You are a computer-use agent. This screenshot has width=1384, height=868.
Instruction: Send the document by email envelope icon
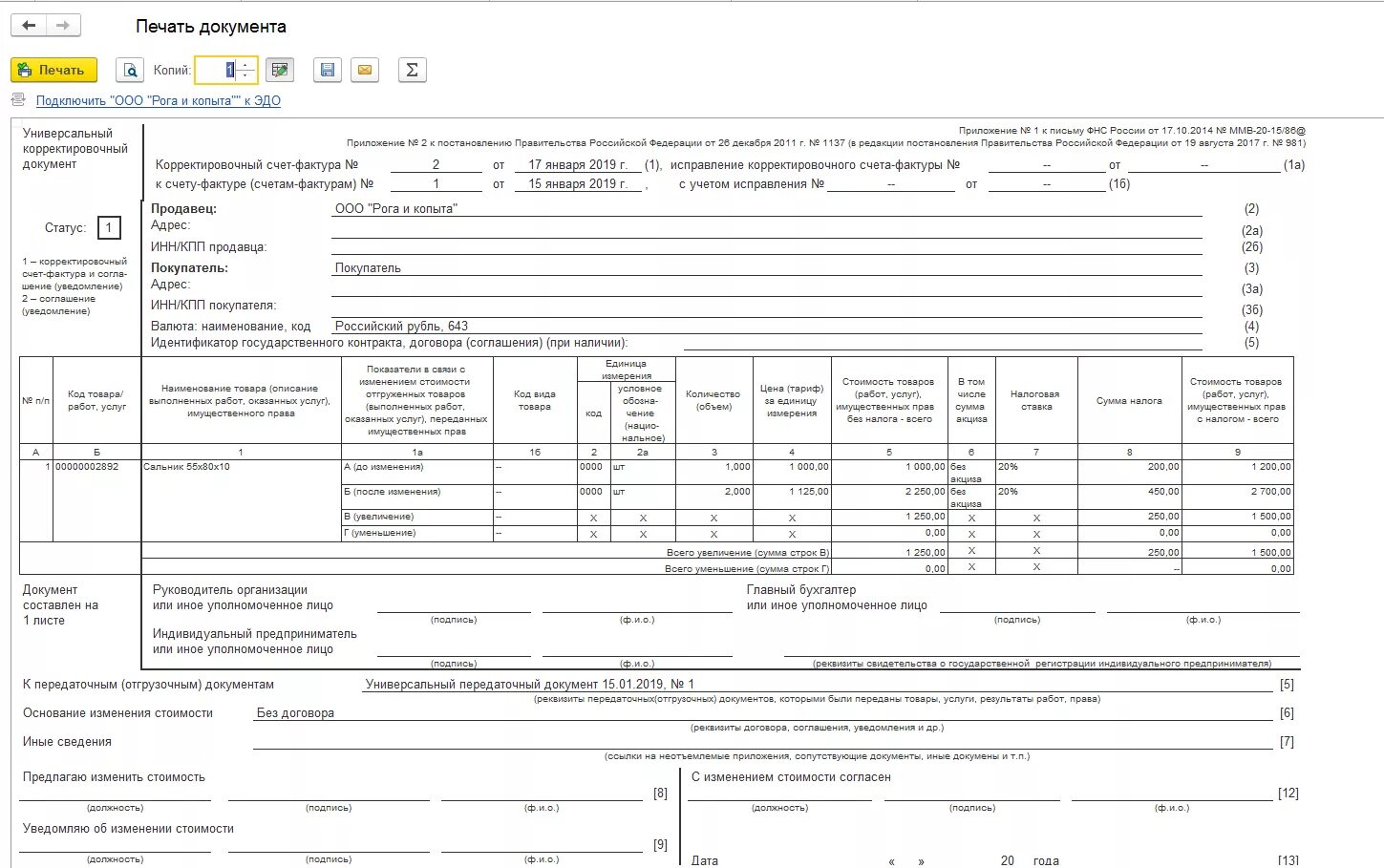pyautogui.click(x=365, y=70)
